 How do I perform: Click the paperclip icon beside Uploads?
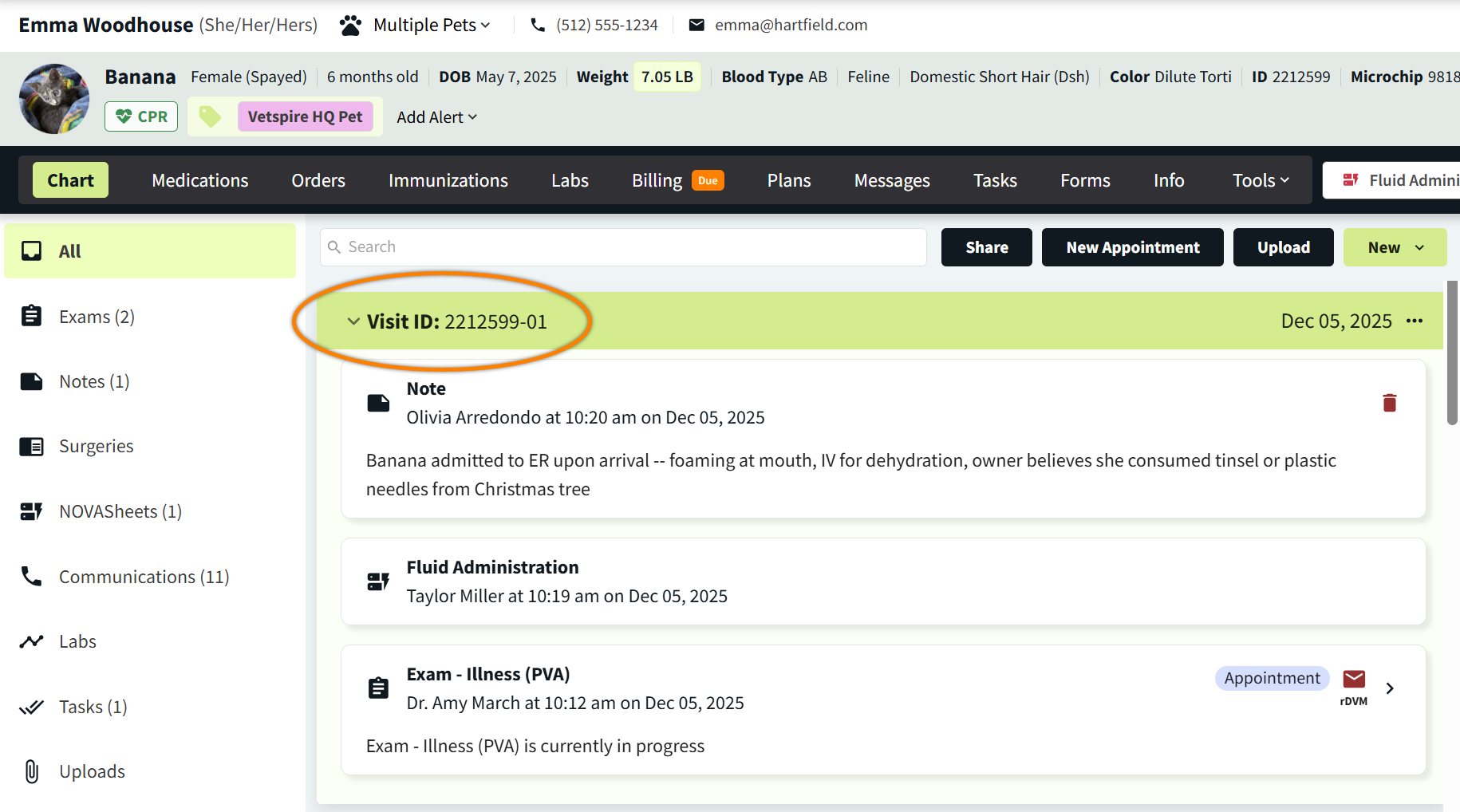(32, 771)
